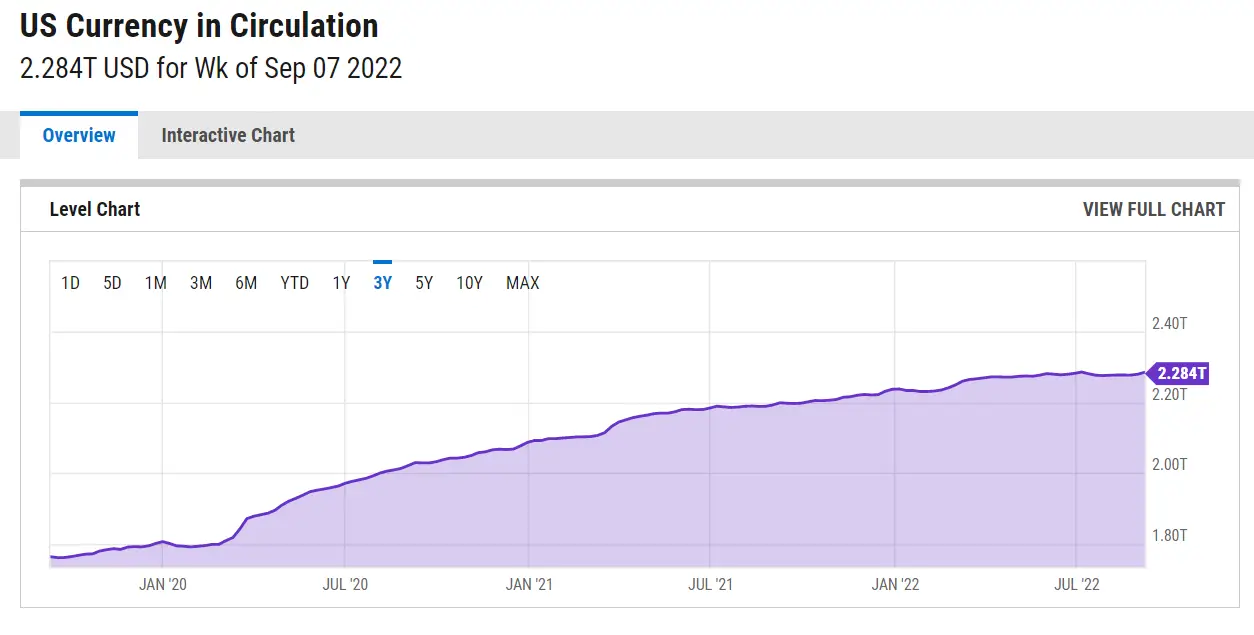Select the MAX time range
This screenshot has width=1254, height=635.
click(x=522, y=283)
